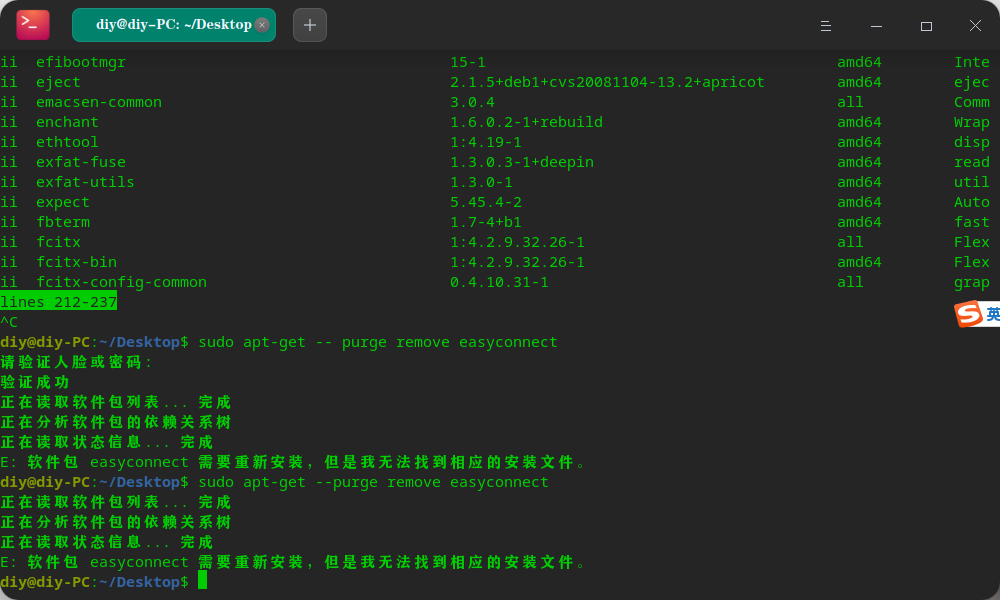Click the expect package name
This screenshot has width=1000, height=600.
(63, 202)
